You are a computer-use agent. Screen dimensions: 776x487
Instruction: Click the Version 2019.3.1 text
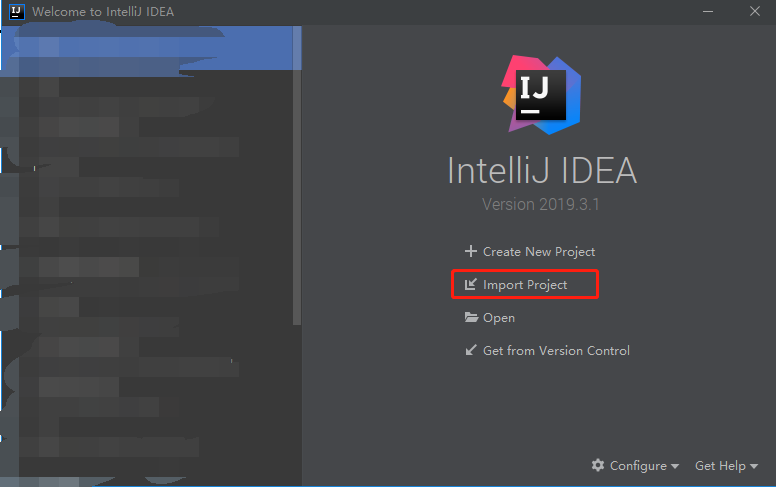coord(541,205)
